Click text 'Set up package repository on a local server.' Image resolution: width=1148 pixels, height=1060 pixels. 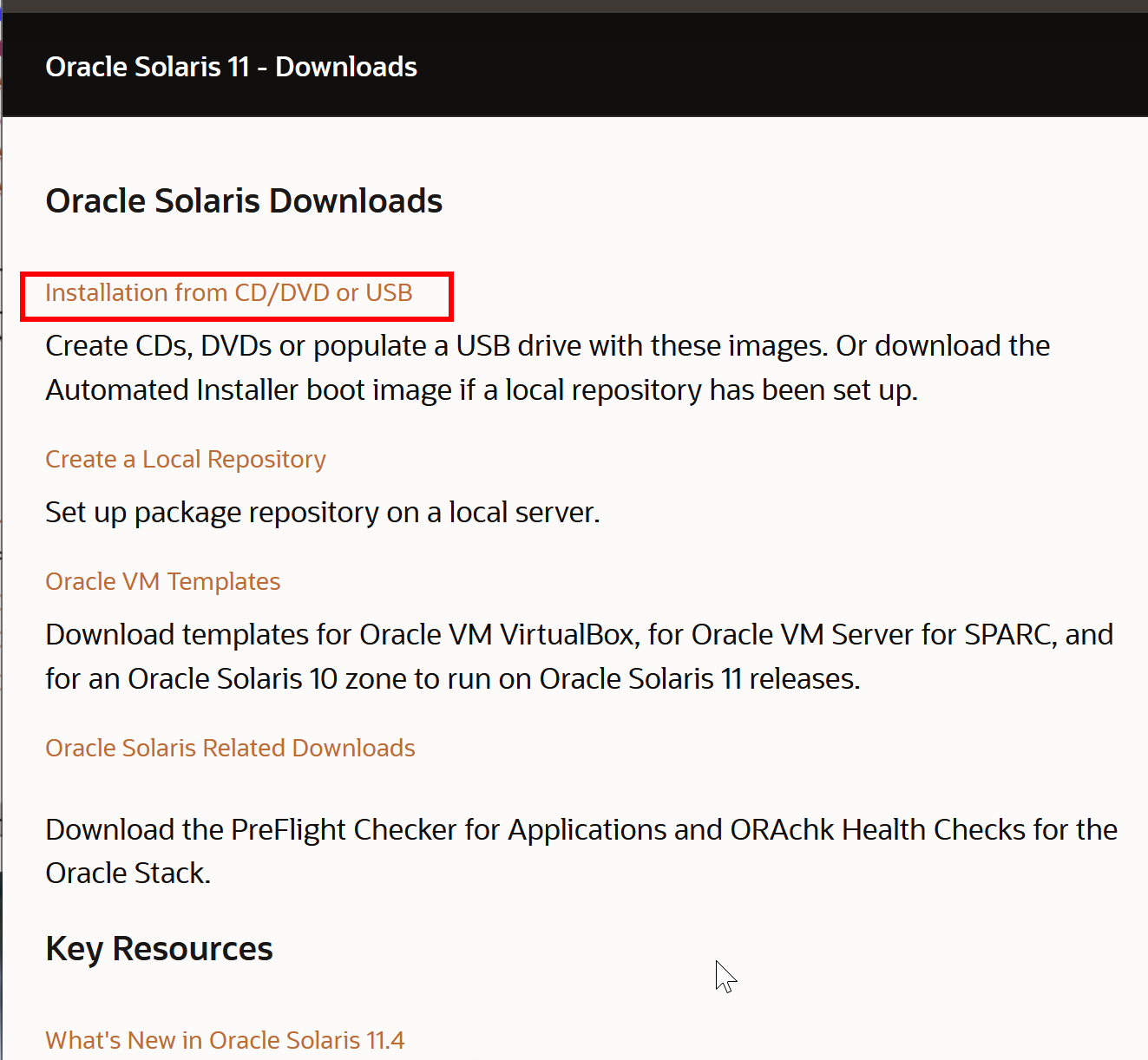click(x=323, y=513)
